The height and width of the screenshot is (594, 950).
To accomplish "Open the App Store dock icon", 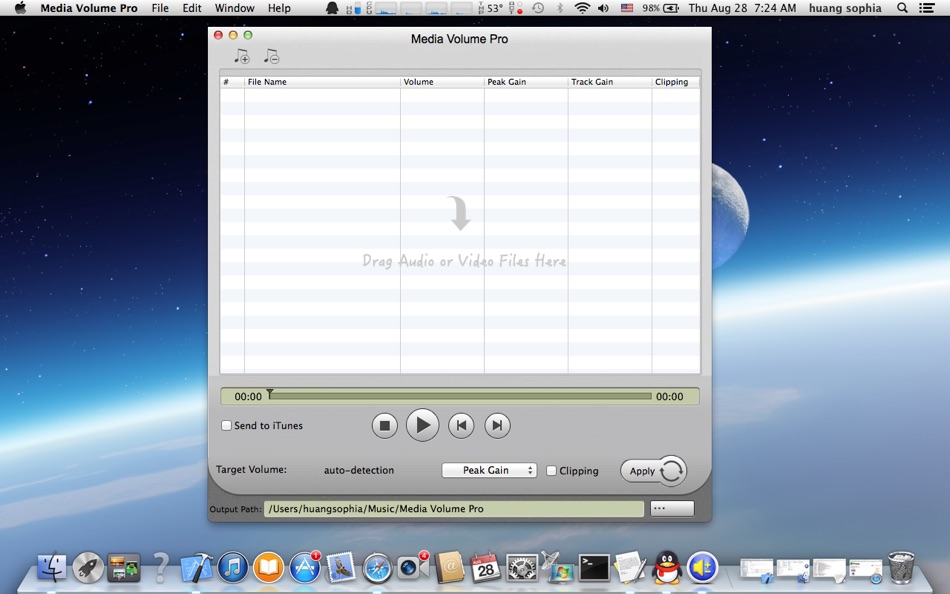I will (305, 568).
